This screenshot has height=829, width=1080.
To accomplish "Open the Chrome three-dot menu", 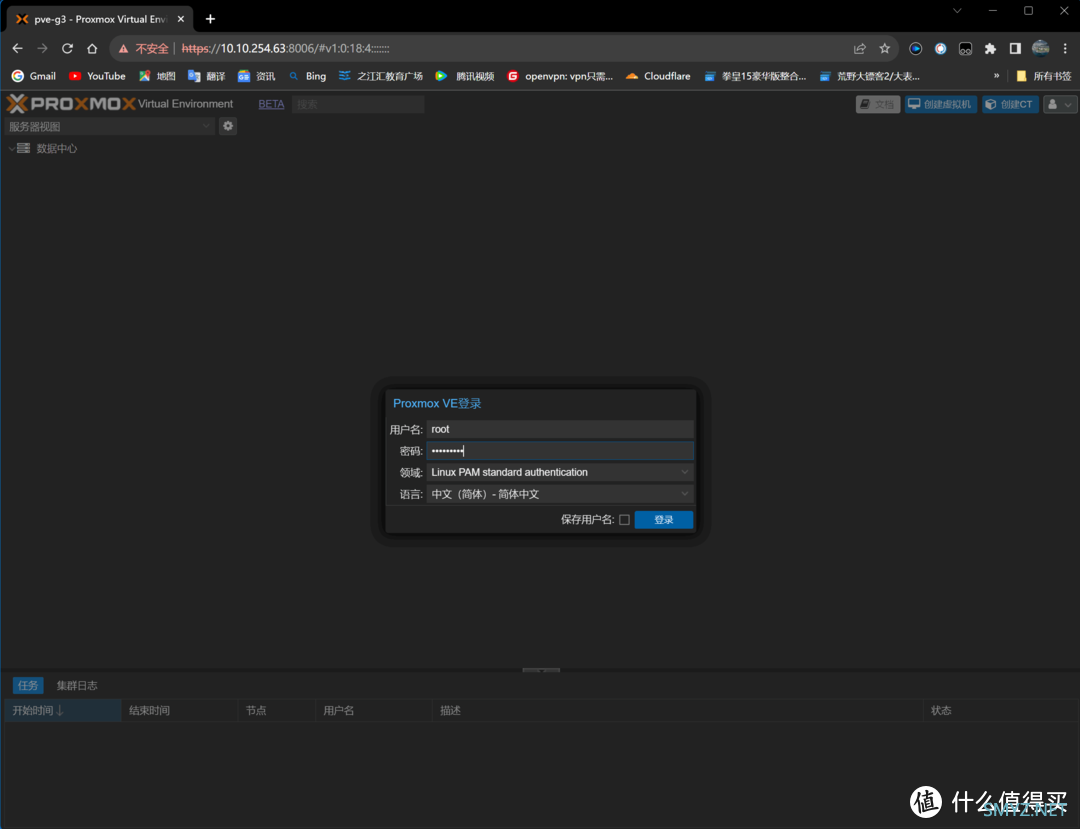I will (x=1065, y=48).
